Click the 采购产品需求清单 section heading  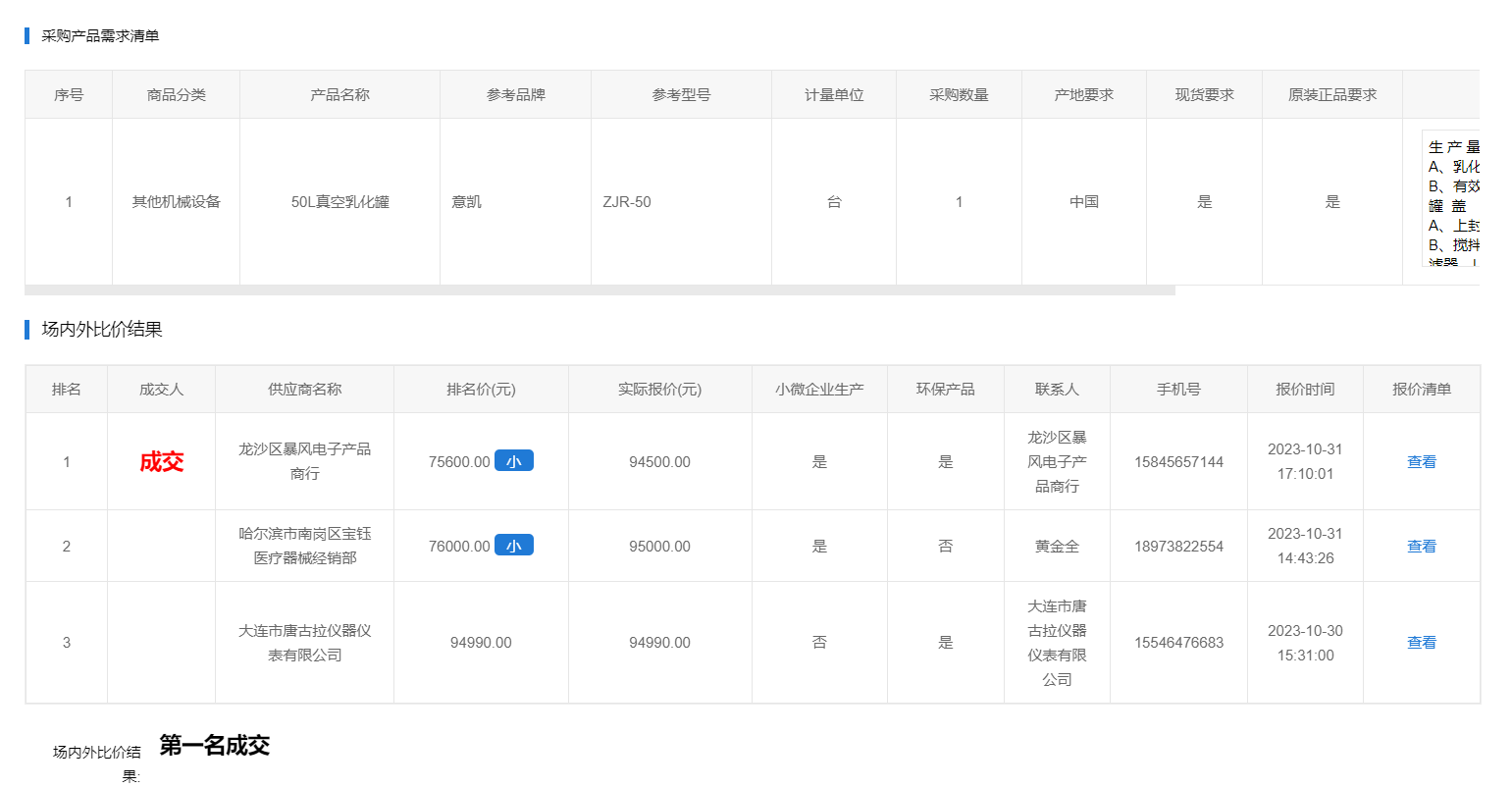(x=100, y=36)
